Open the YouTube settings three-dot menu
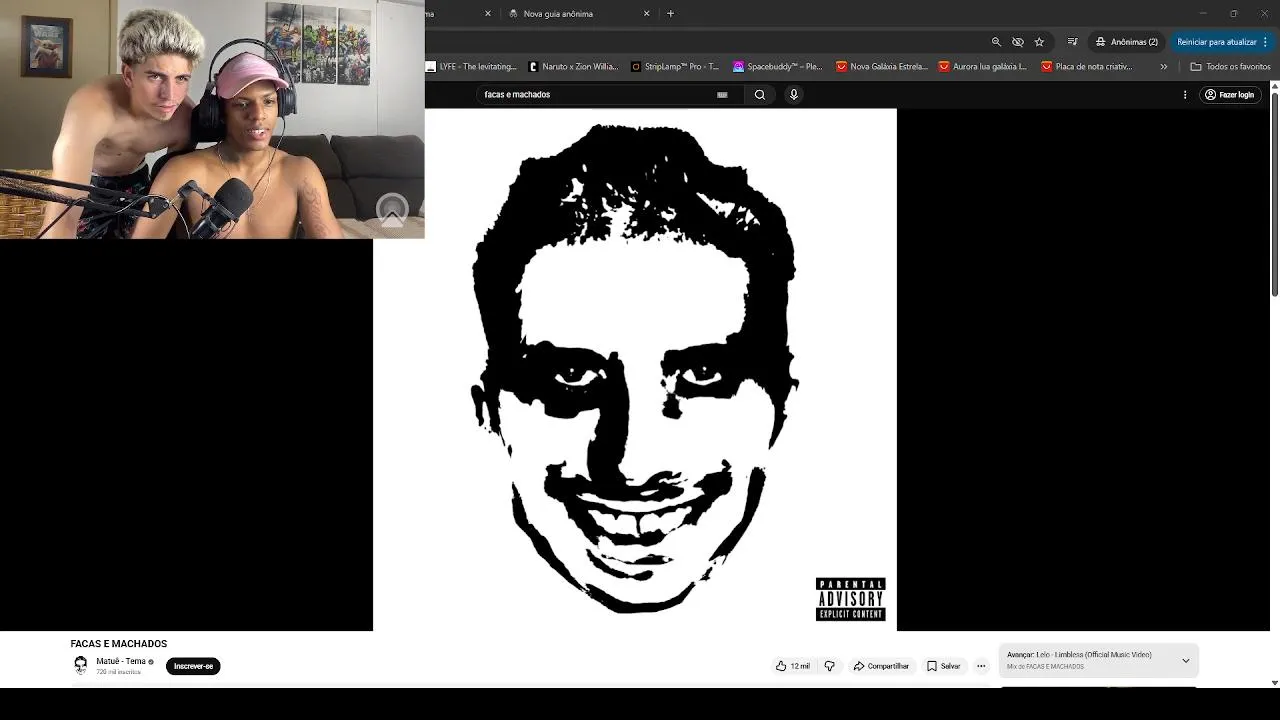This screenshot has height=720, width=1280. [1185, 95]
